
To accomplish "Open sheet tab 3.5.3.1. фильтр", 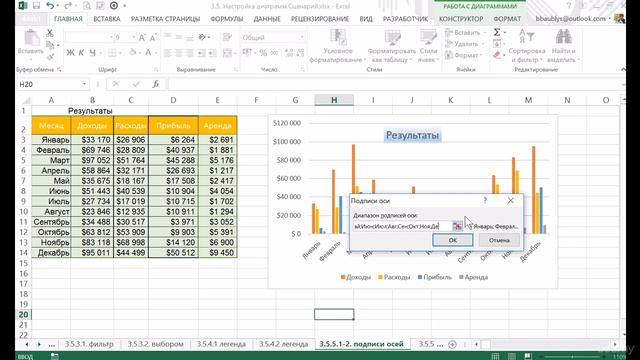I will pyautogui.click(x=89, y=344).
